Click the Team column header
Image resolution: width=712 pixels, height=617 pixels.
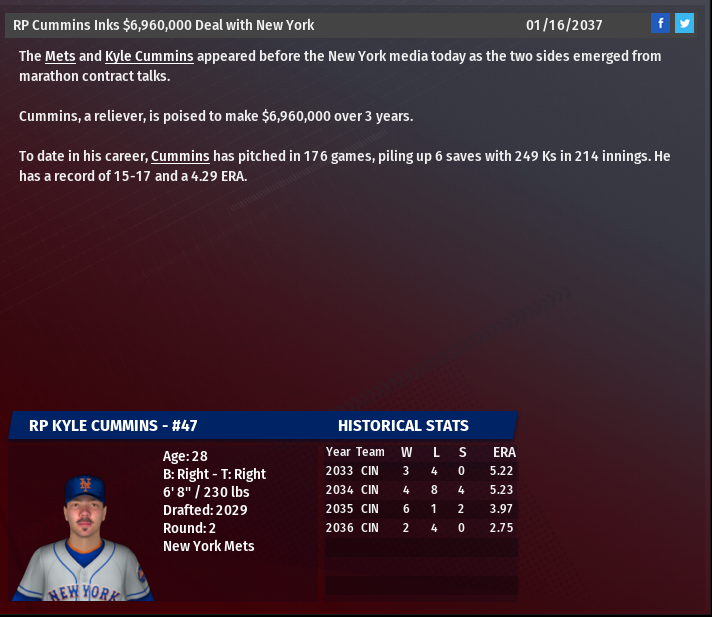(370, 452)
